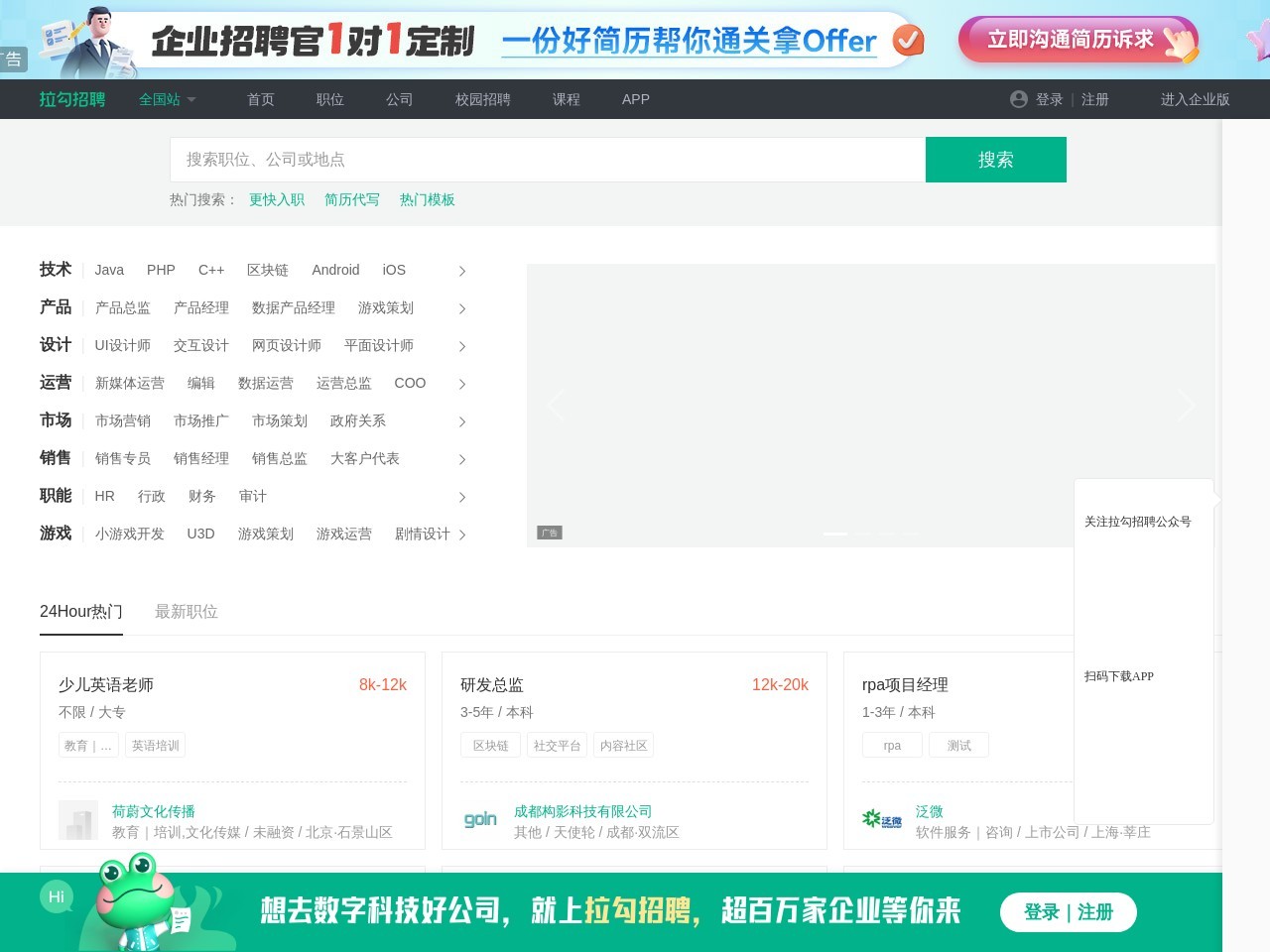The image size is (1270, 952).
Task: Open the 公司 nav item
Action: (x=400, y=99)
